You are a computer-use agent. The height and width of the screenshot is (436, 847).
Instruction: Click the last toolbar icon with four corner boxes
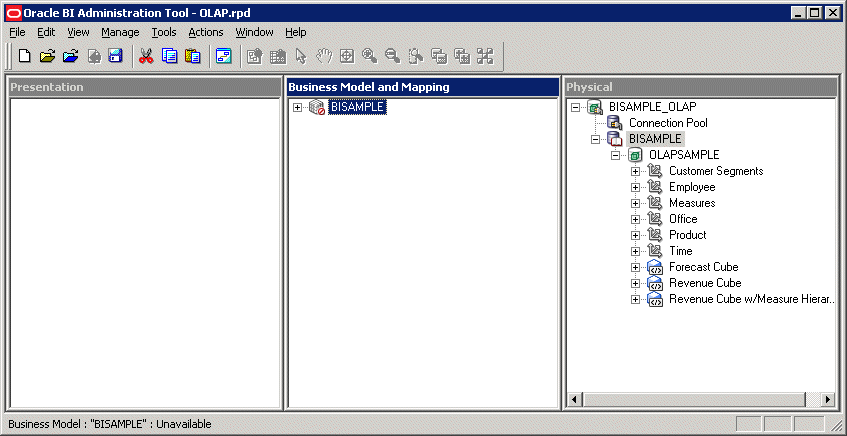tap(485, 56)
